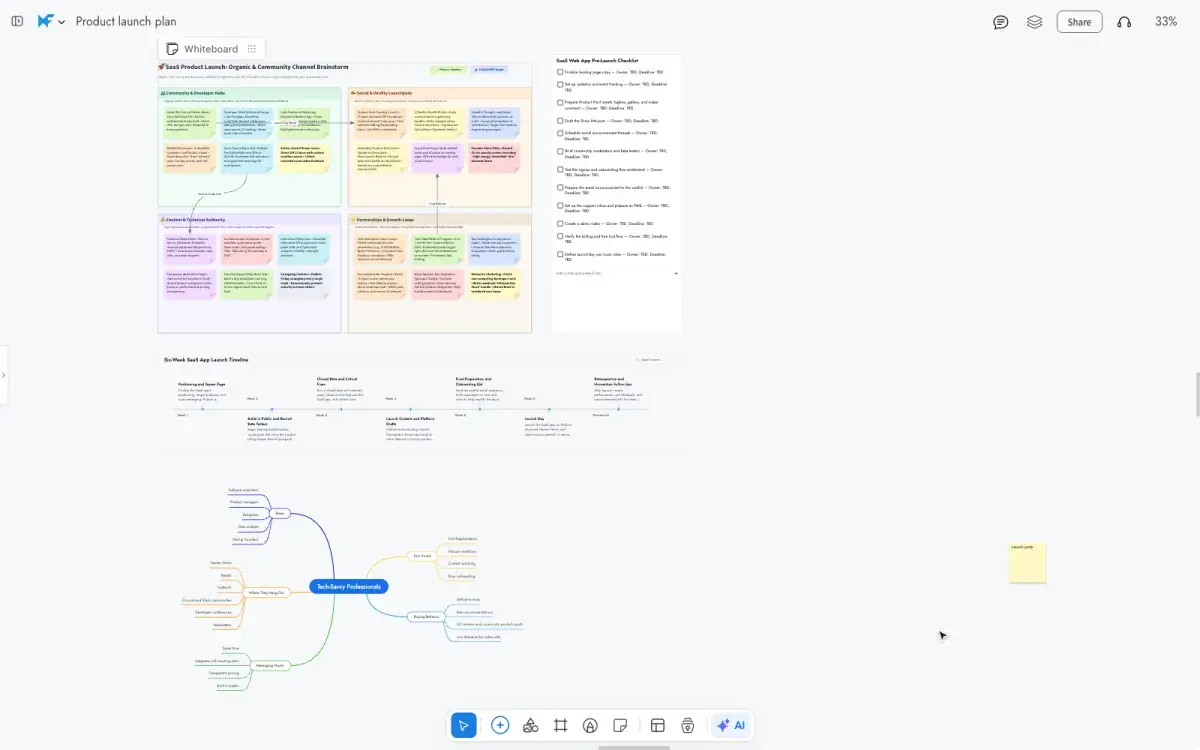Image resolution: width=1200 pixels, height=750 pixels.
Task: Open the app logo dropdown chevron
Action: click(x=62, y=22)
